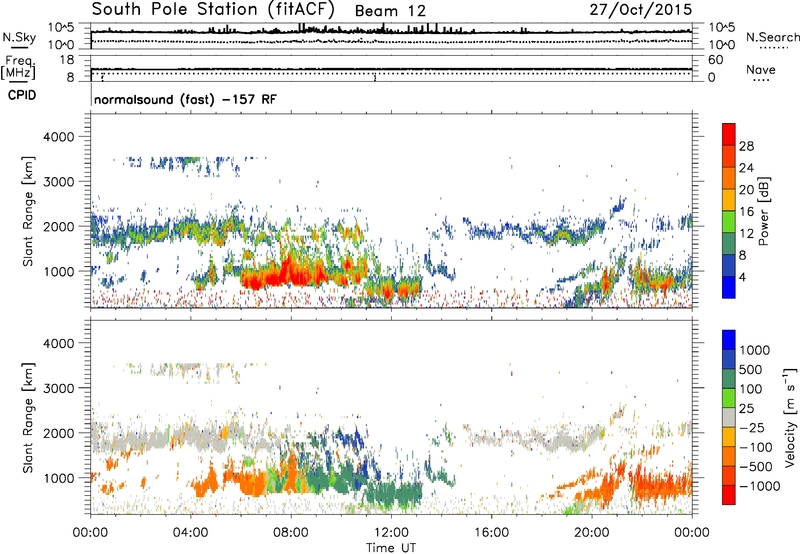
Task: Click the orange velocity echoes near 22:00
Action: tap(661, 483)
